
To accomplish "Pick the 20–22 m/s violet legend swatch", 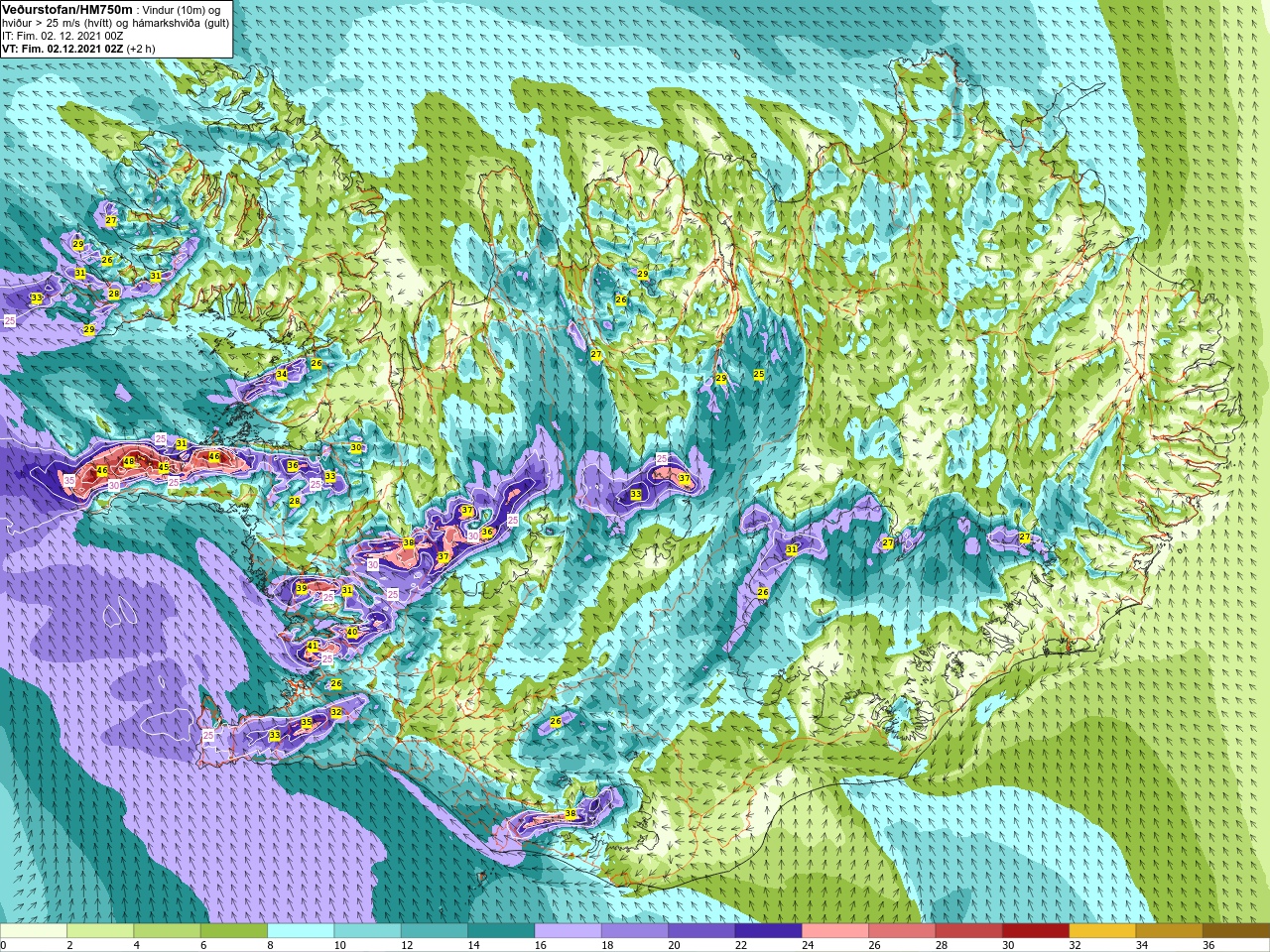I will click(701, 931).
